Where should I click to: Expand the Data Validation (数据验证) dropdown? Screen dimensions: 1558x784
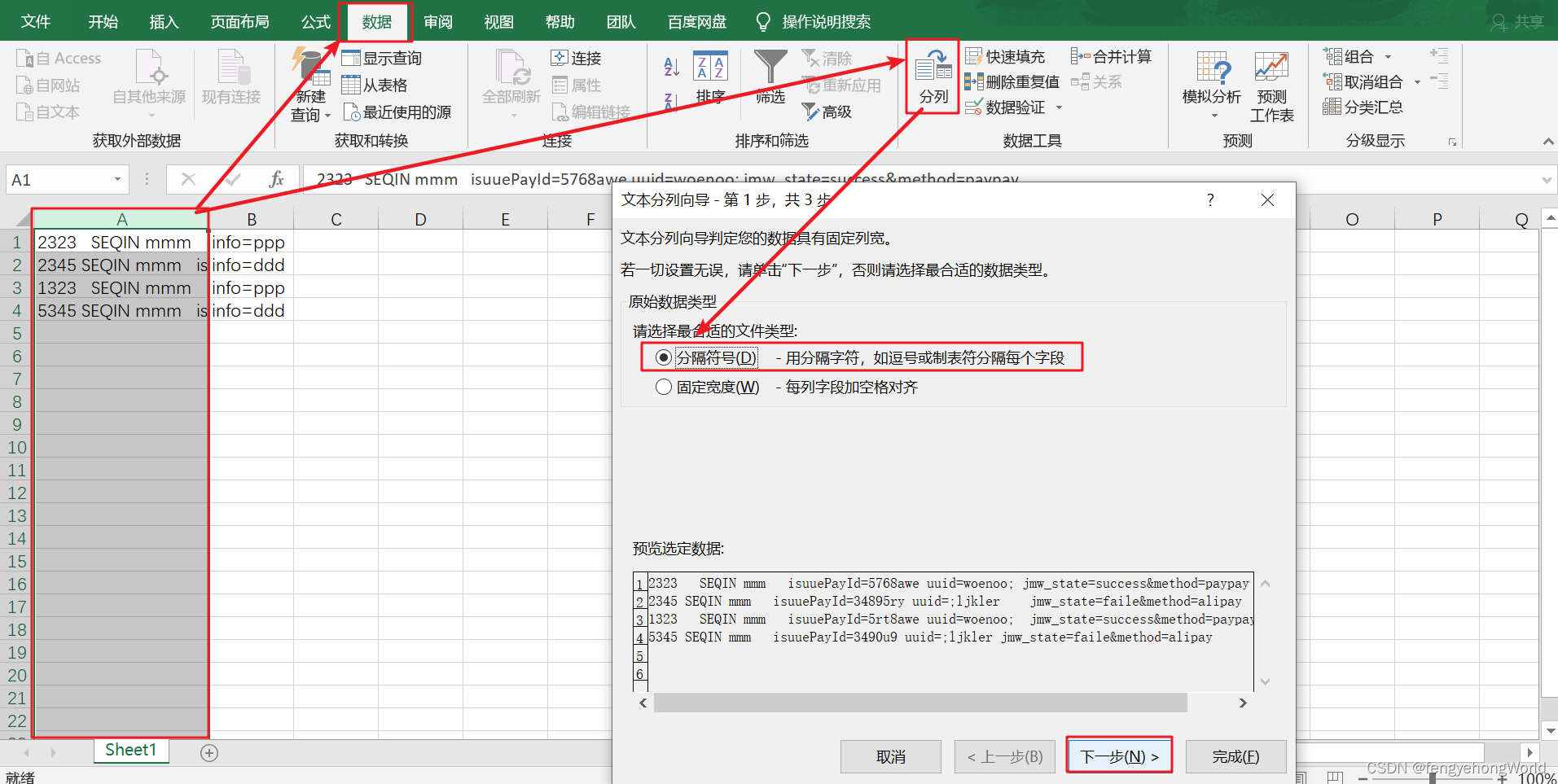[1060, 107]
